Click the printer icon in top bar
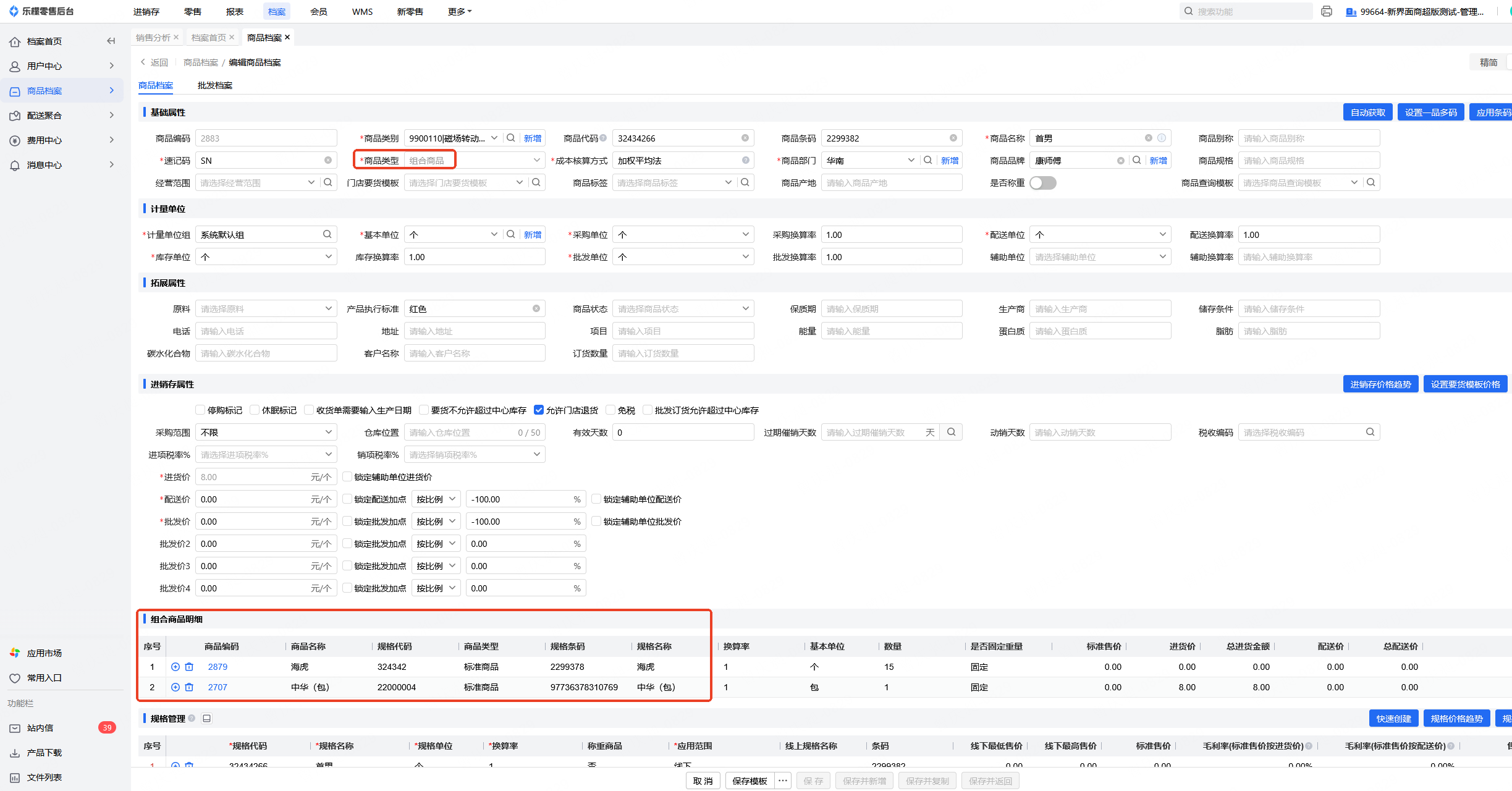The height and width of the screenshot is (791, 1512). point(1326,12)
